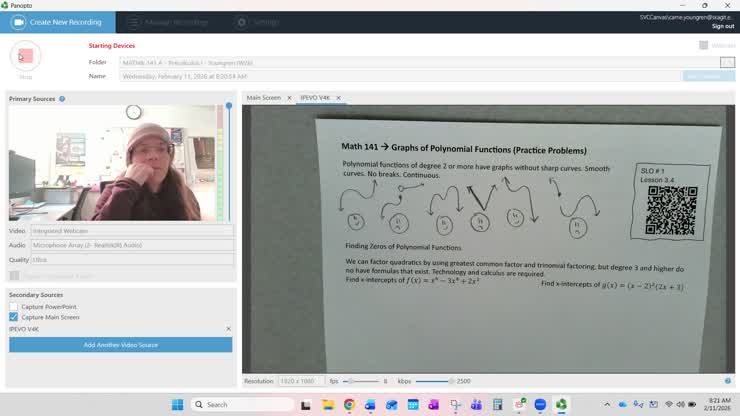Click the IPEVO document camera preview
The height and width of the screenshot is (416, 740).
pyautogui.click(x=488, y=239)
